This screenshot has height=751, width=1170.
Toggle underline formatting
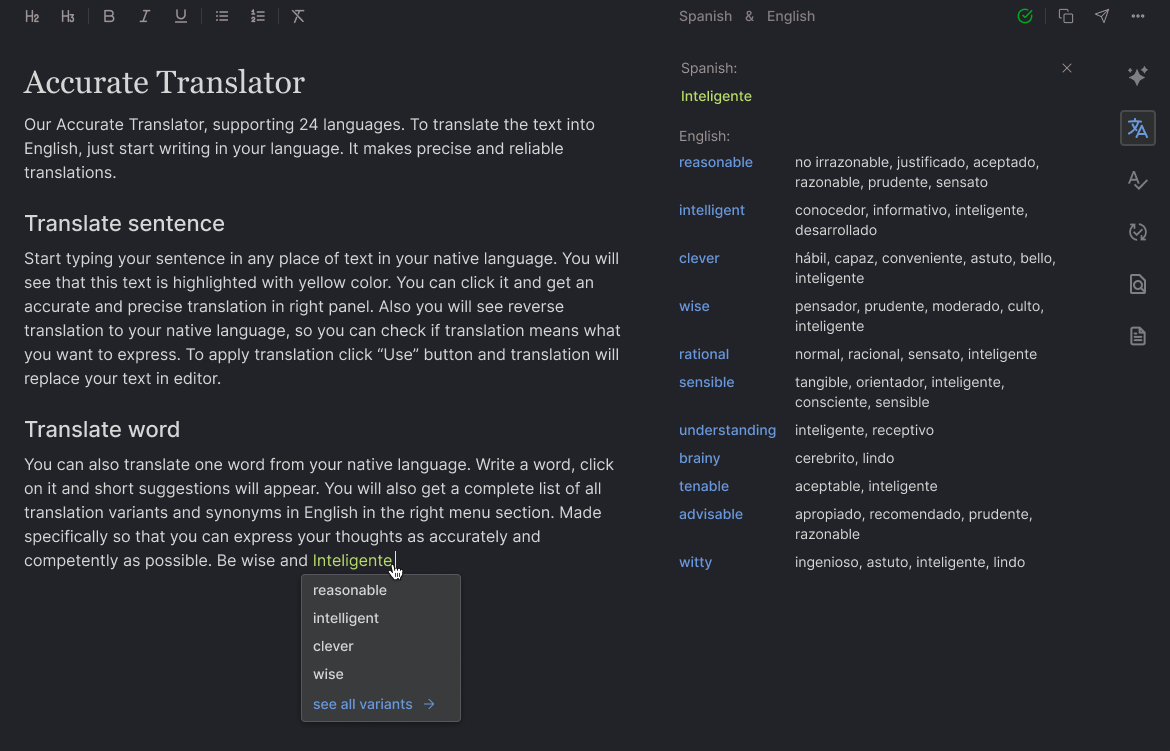click(181, 16)
